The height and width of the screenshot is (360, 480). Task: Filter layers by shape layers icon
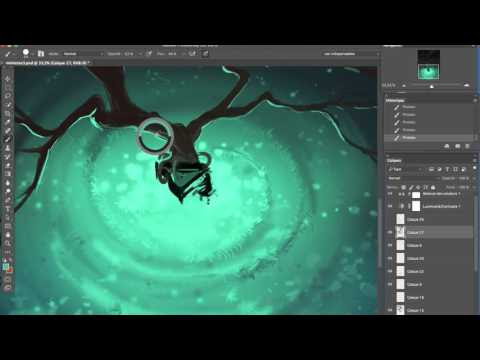coord(455,169)
